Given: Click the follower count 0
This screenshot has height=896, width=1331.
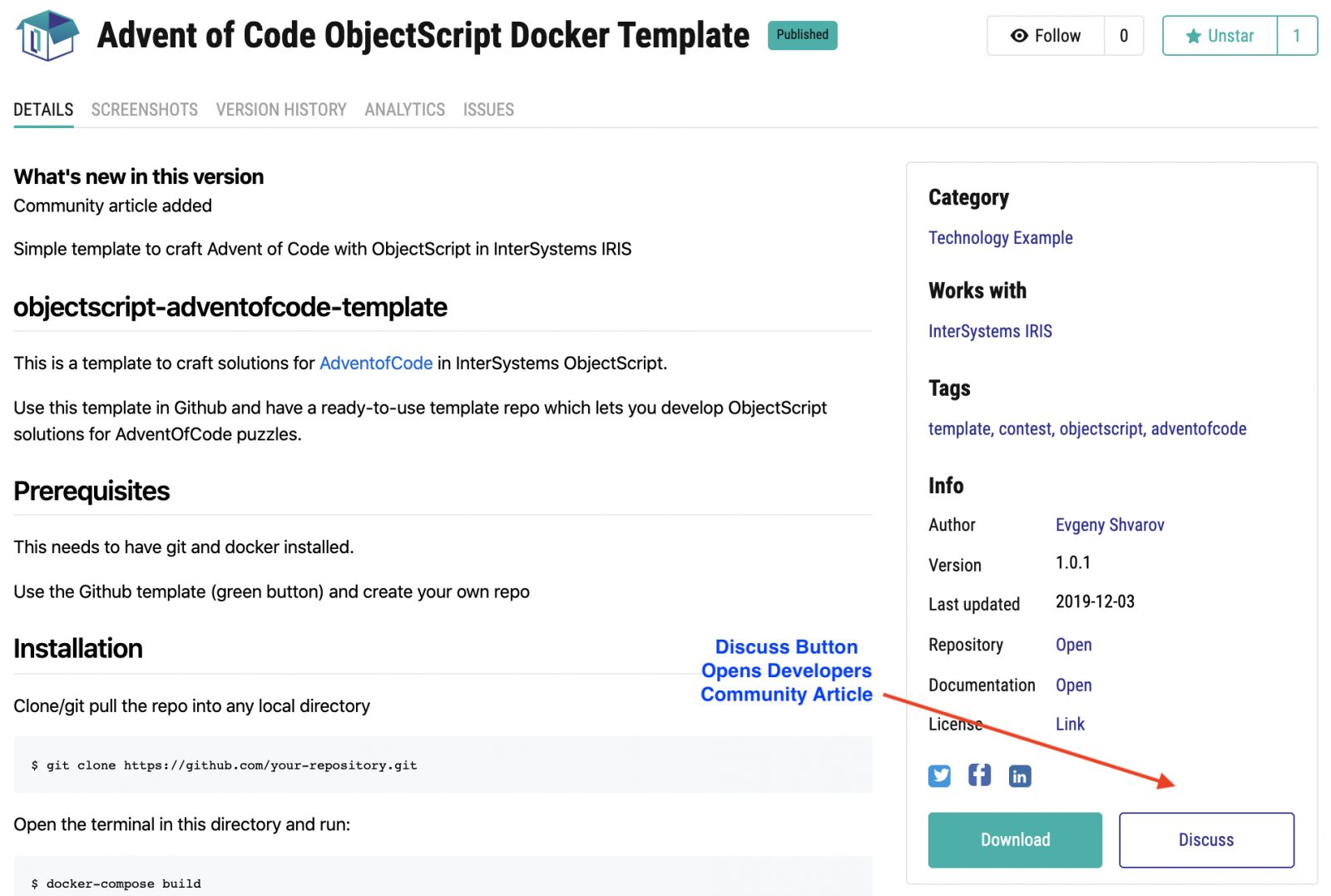Looking at the screenshot, I should tap(1124, 36).
